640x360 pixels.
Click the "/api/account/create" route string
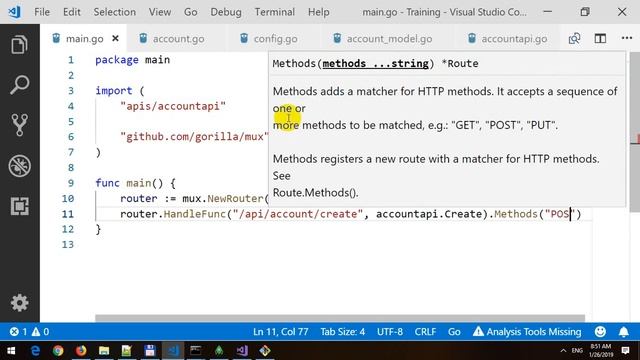point(298,214)
